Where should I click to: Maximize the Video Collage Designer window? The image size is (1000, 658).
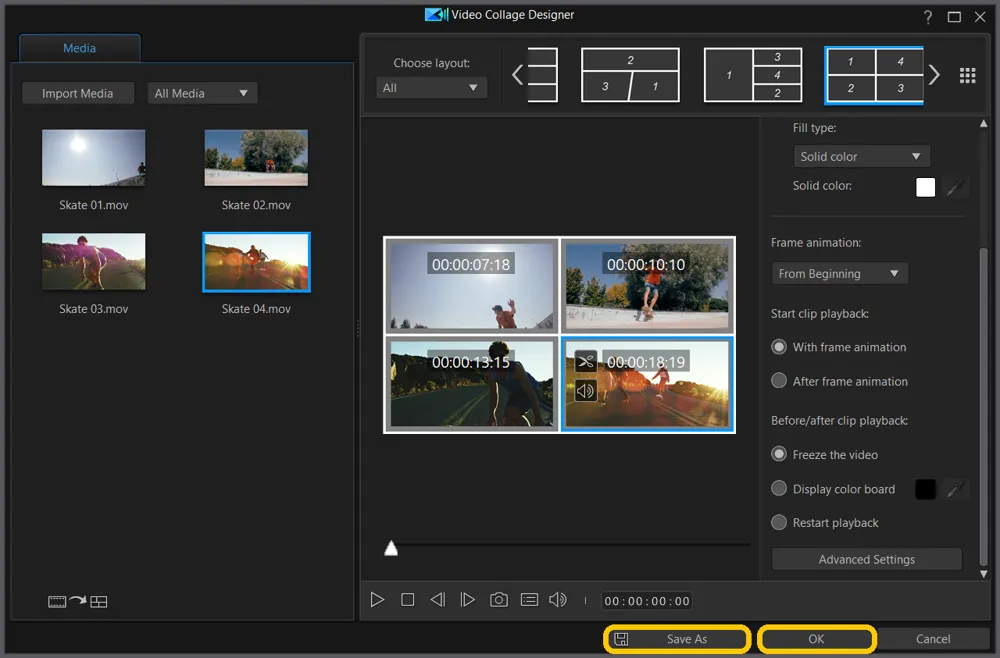(954, 17)
